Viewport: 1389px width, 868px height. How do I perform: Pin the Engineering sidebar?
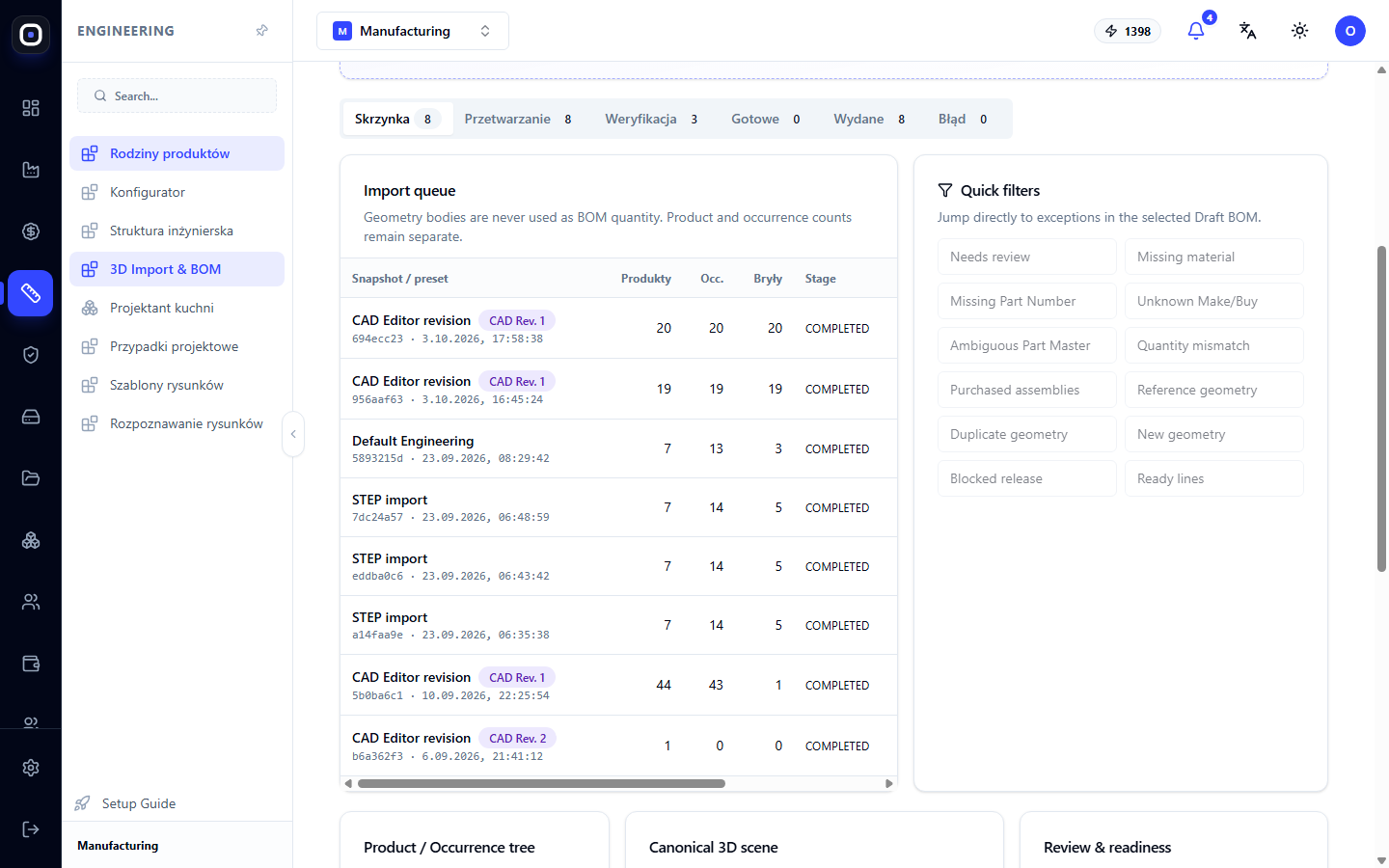coord(261,31)
